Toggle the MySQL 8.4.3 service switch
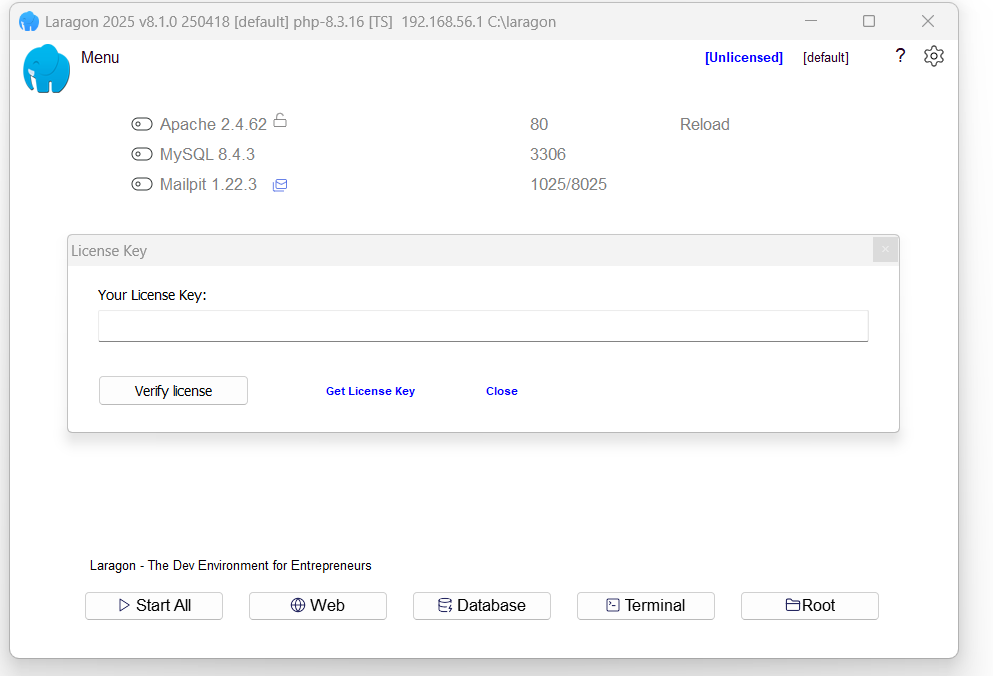Image resolution: width=993 pixels, height=676 pixels. pyautogui.click(x=142, y=154)
